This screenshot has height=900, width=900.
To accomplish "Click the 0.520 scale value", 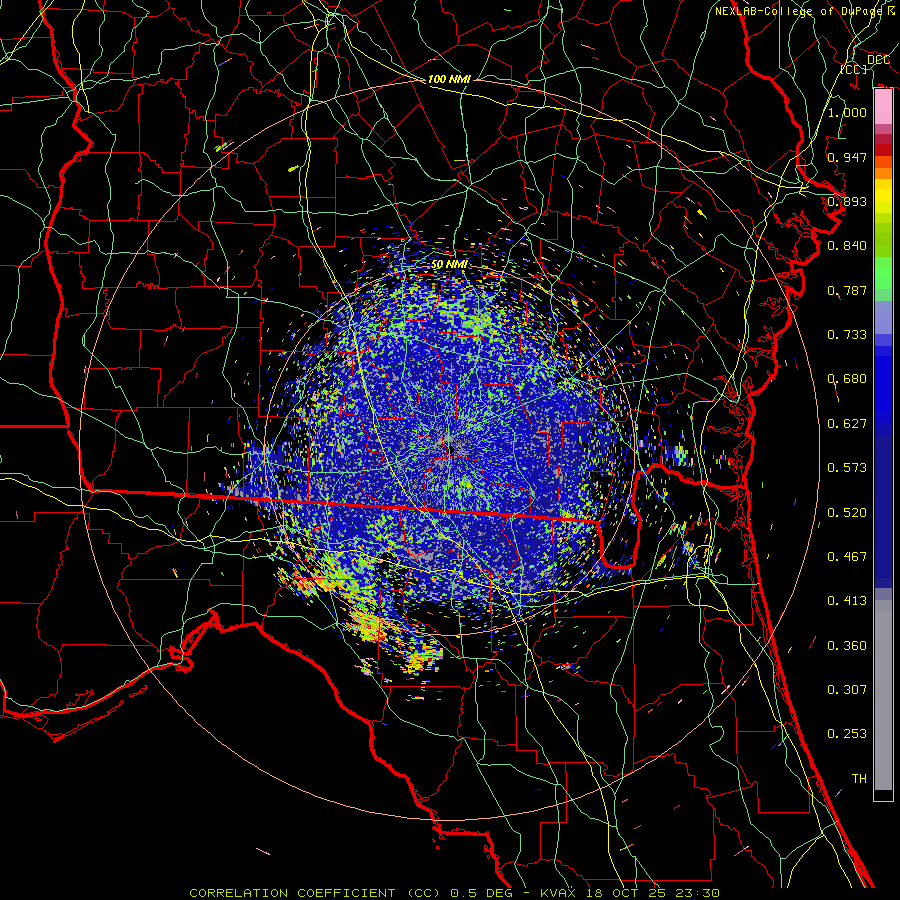I will point(847,513).
